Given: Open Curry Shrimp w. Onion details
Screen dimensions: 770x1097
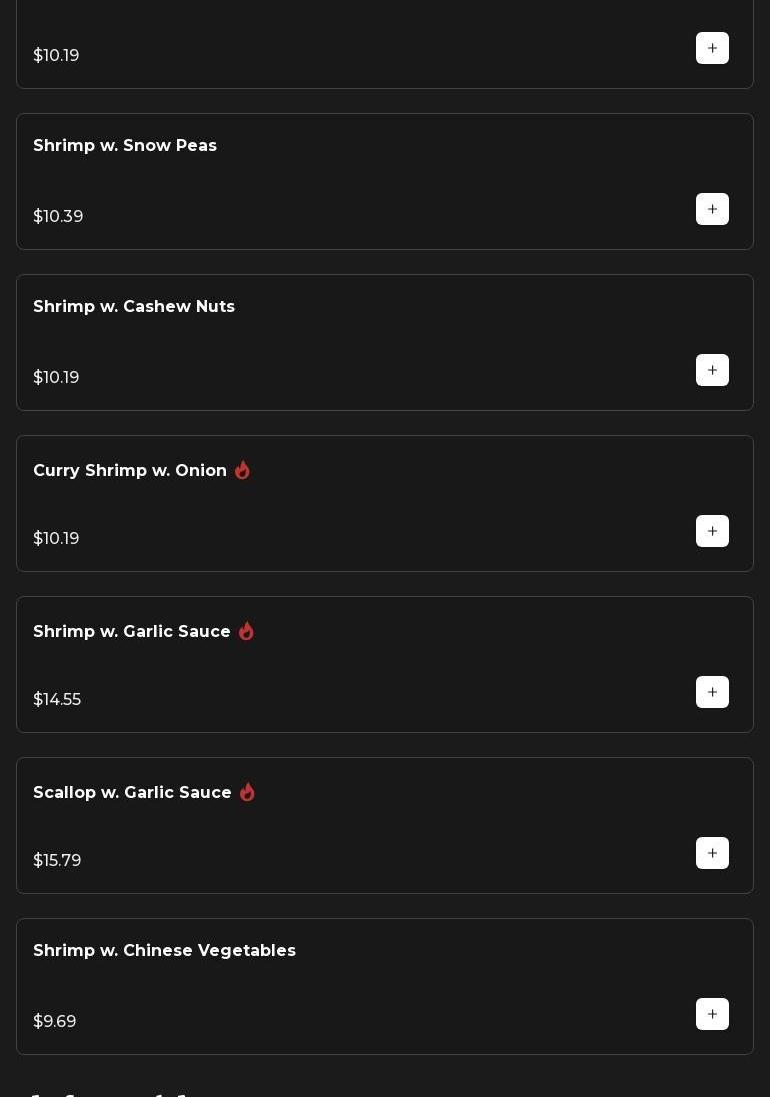Looking at the screenshot, I should click(x=130, y=471).
